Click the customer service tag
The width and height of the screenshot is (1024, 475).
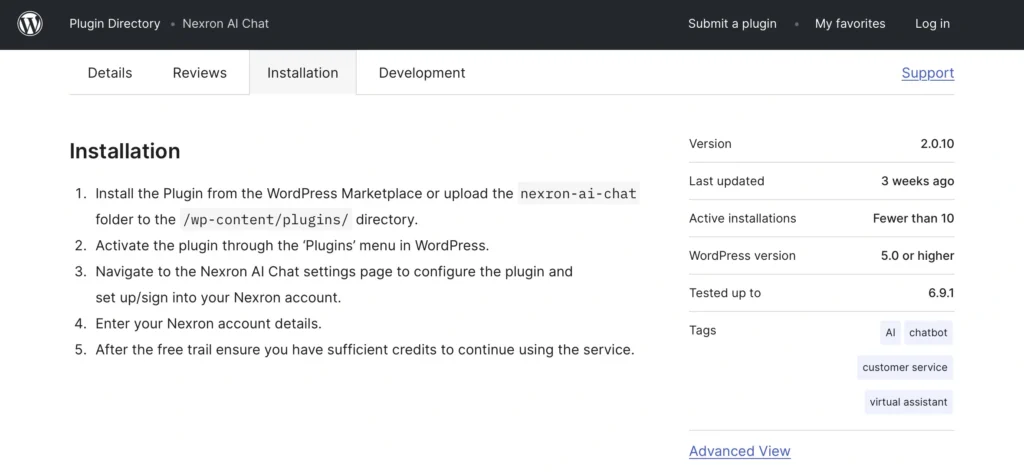pos(905,367)
